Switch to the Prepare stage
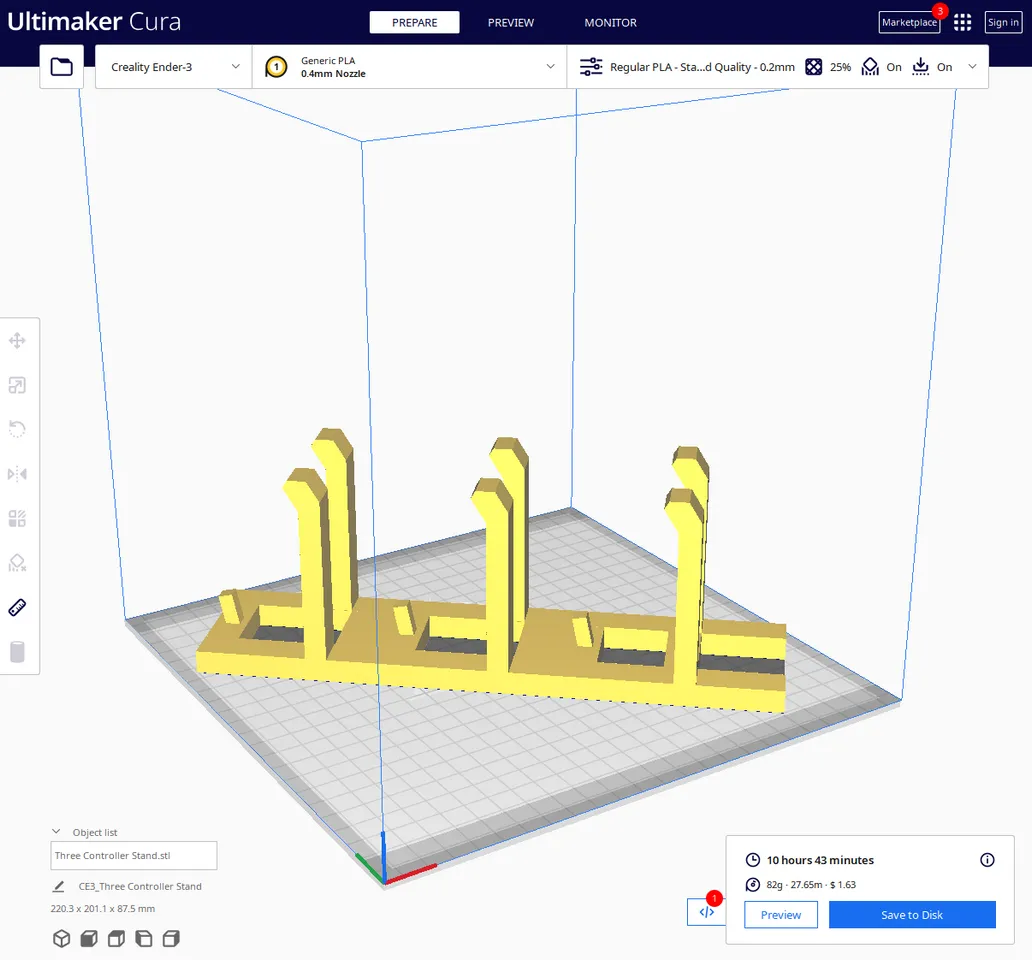This screenshot has width=1032, height=960. [x=415, y=22]
